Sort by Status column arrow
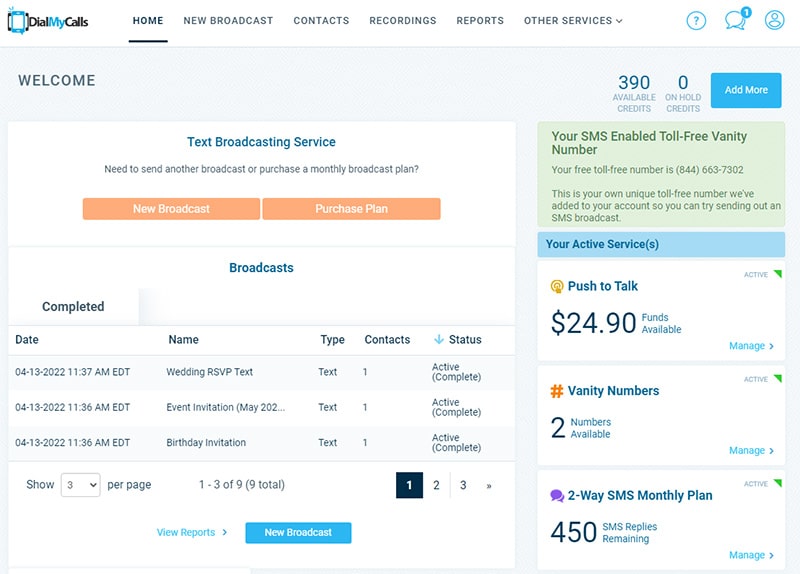Image resolution: width=800 pixels, height=574 pixels. pos(439,340)
